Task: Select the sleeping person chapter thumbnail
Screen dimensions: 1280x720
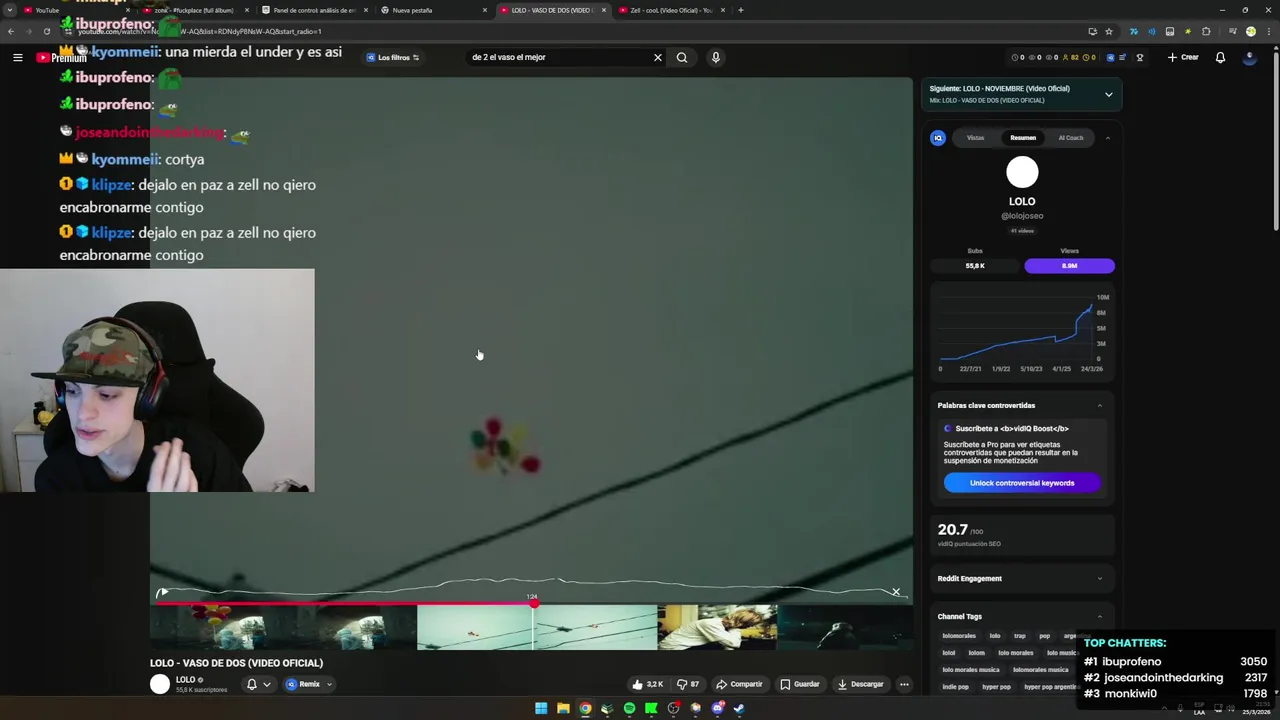Action: 717,627
